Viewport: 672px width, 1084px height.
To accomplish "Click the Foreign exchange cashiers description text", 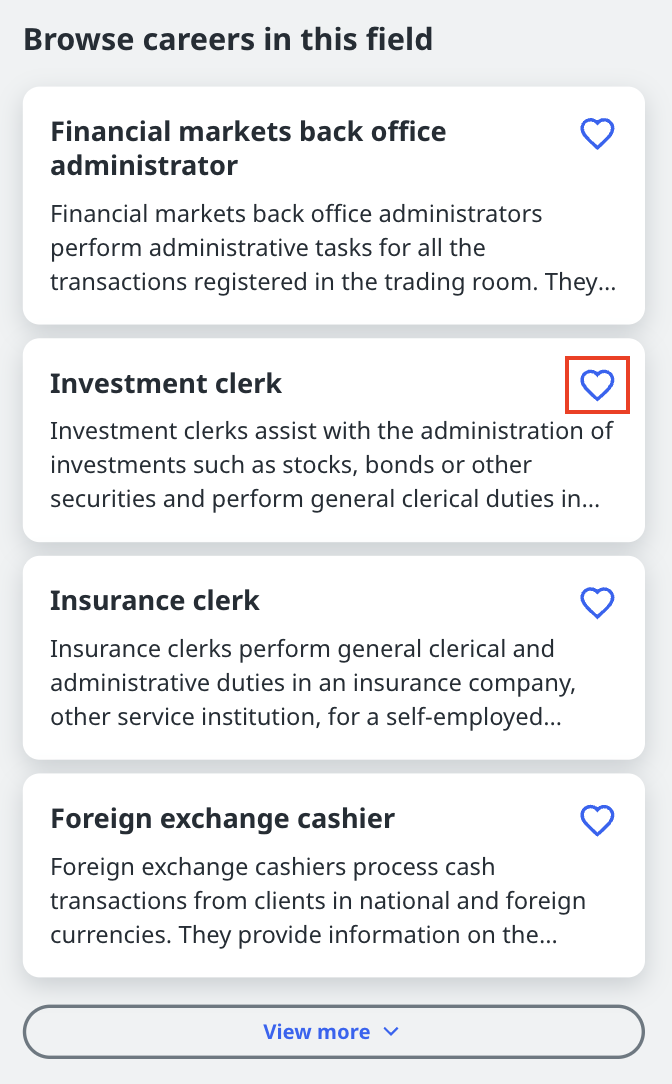I will (x=318, y=901).
